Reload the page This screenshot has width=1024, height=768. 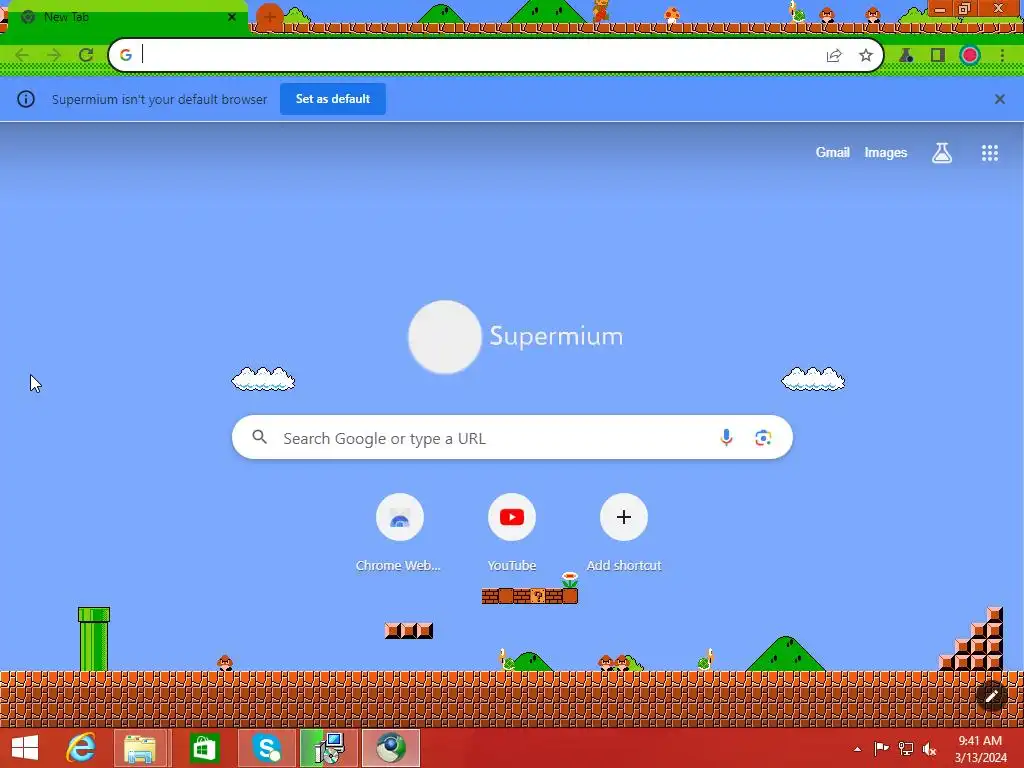point(86,55)
